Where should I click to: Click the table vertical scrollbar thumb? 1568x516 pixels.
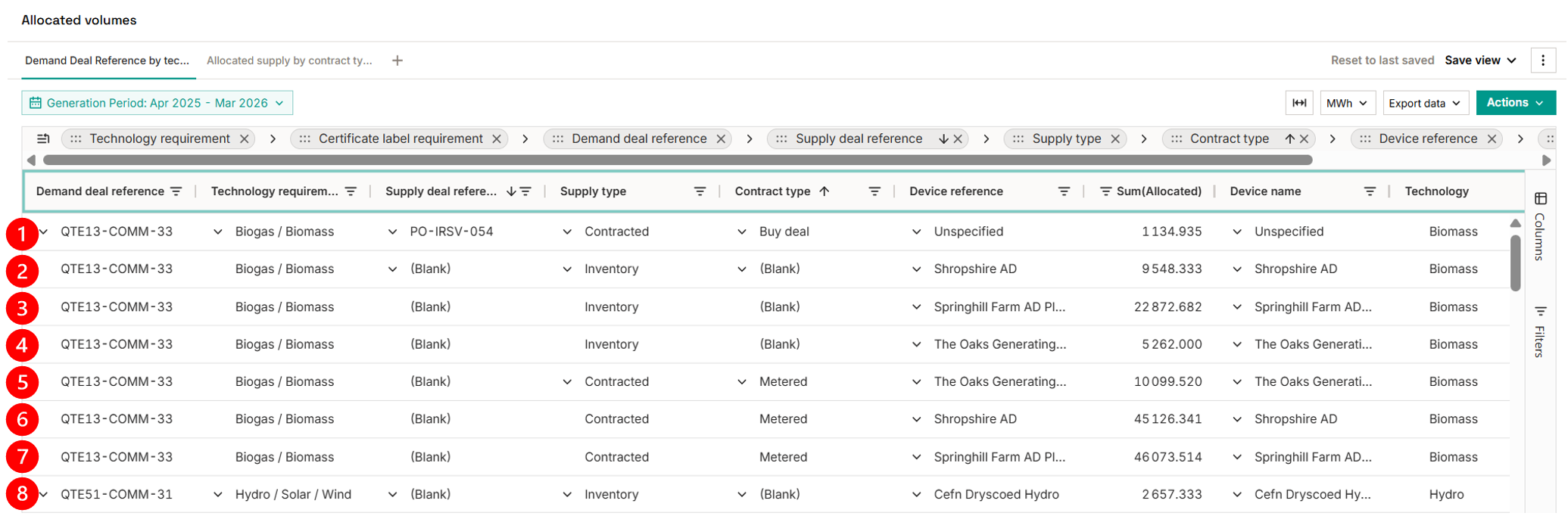click(x=1515, y=263)
